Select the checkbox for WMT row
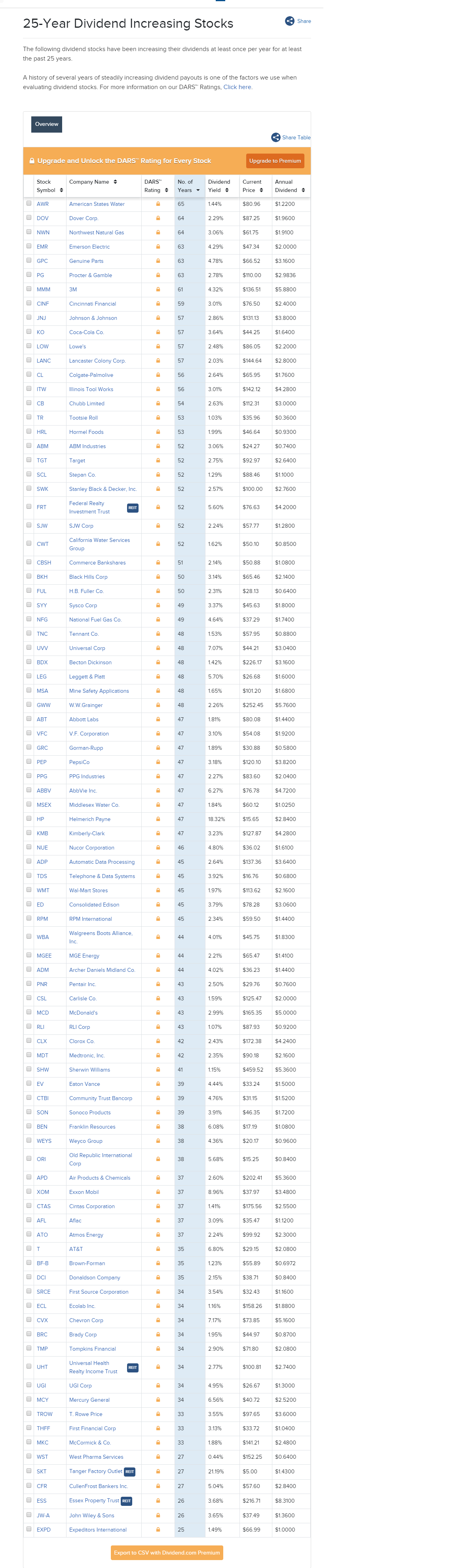 [x=28, y=889]
